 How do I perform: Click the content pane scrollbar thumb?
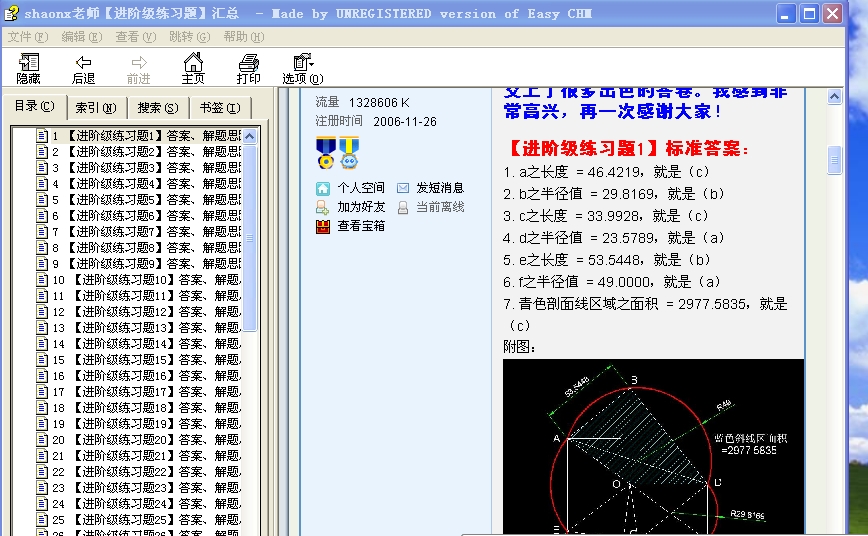pos(834,160)
